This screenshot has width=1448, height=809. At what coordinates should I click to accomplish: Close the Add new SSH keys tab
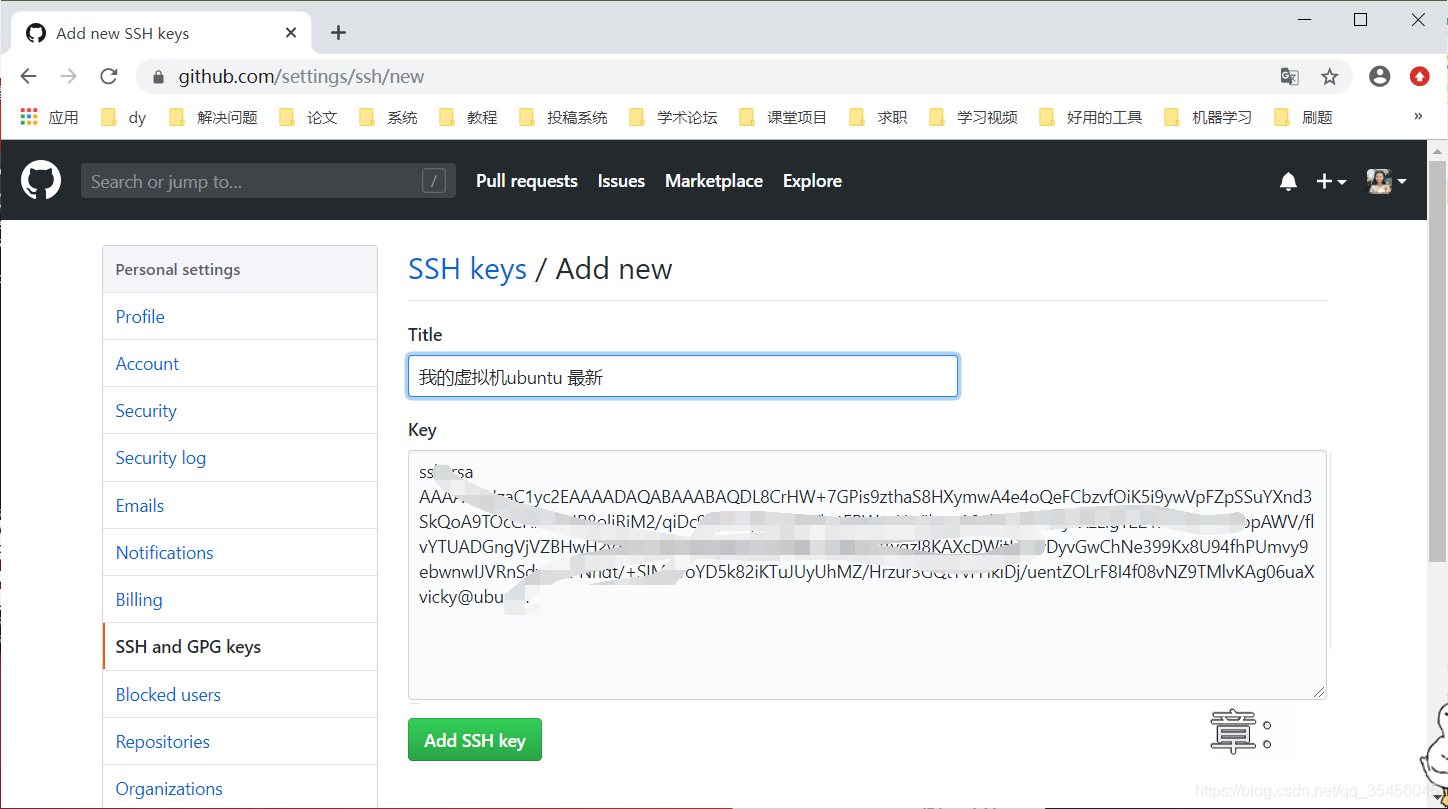[291, 33]
